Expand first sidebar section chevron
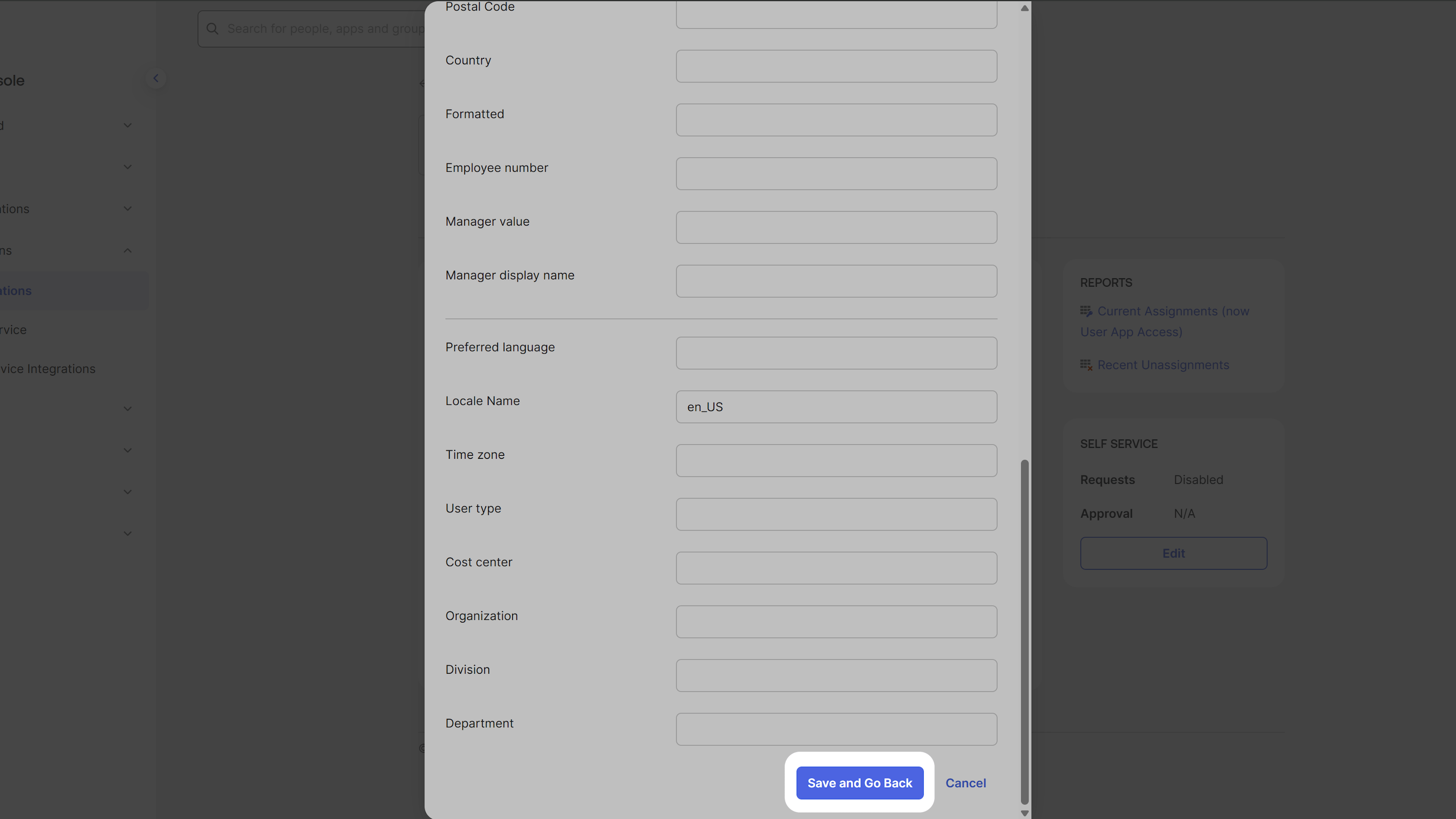1456x819 pixels. [x=128, y=126]
